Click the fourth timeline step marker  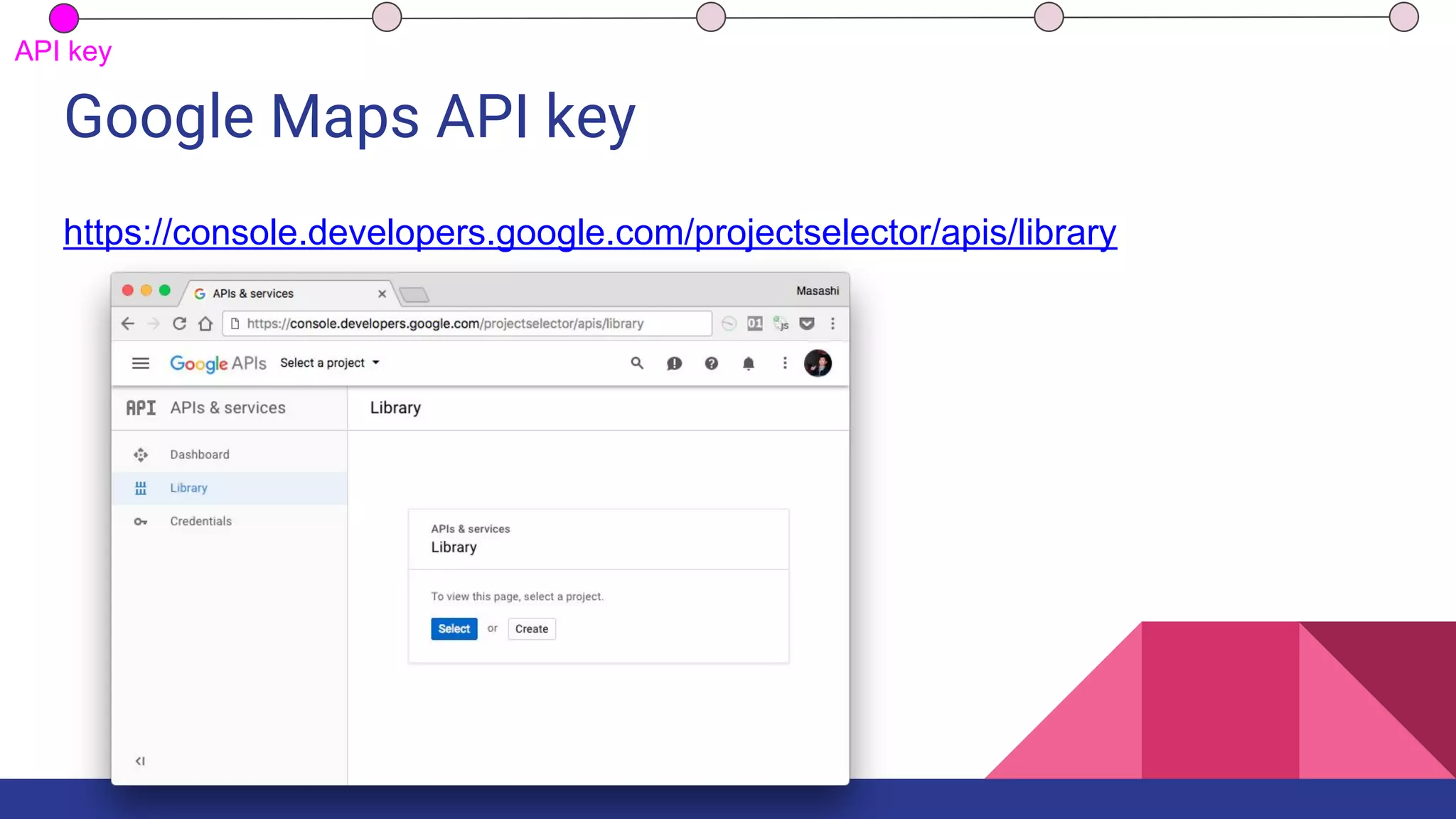click(x=1049, y=17)
